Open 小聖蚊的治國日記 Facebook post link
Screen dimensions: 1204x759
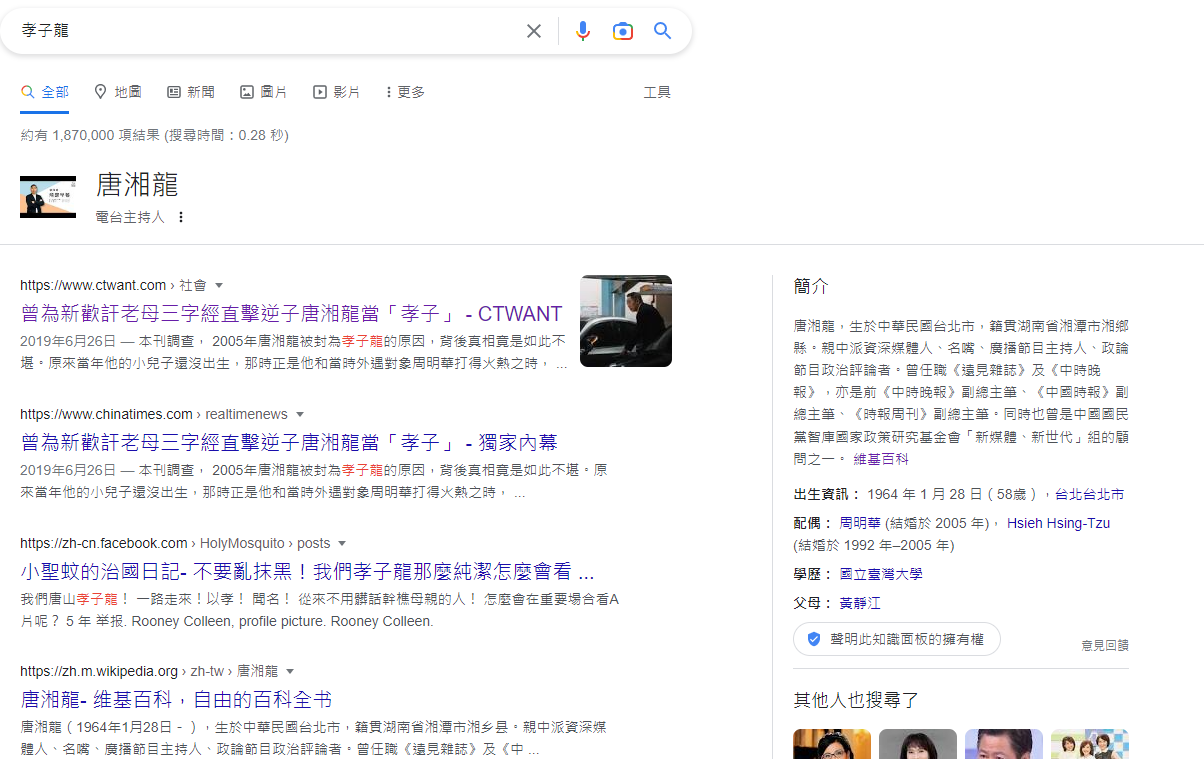tap(307, 572)
